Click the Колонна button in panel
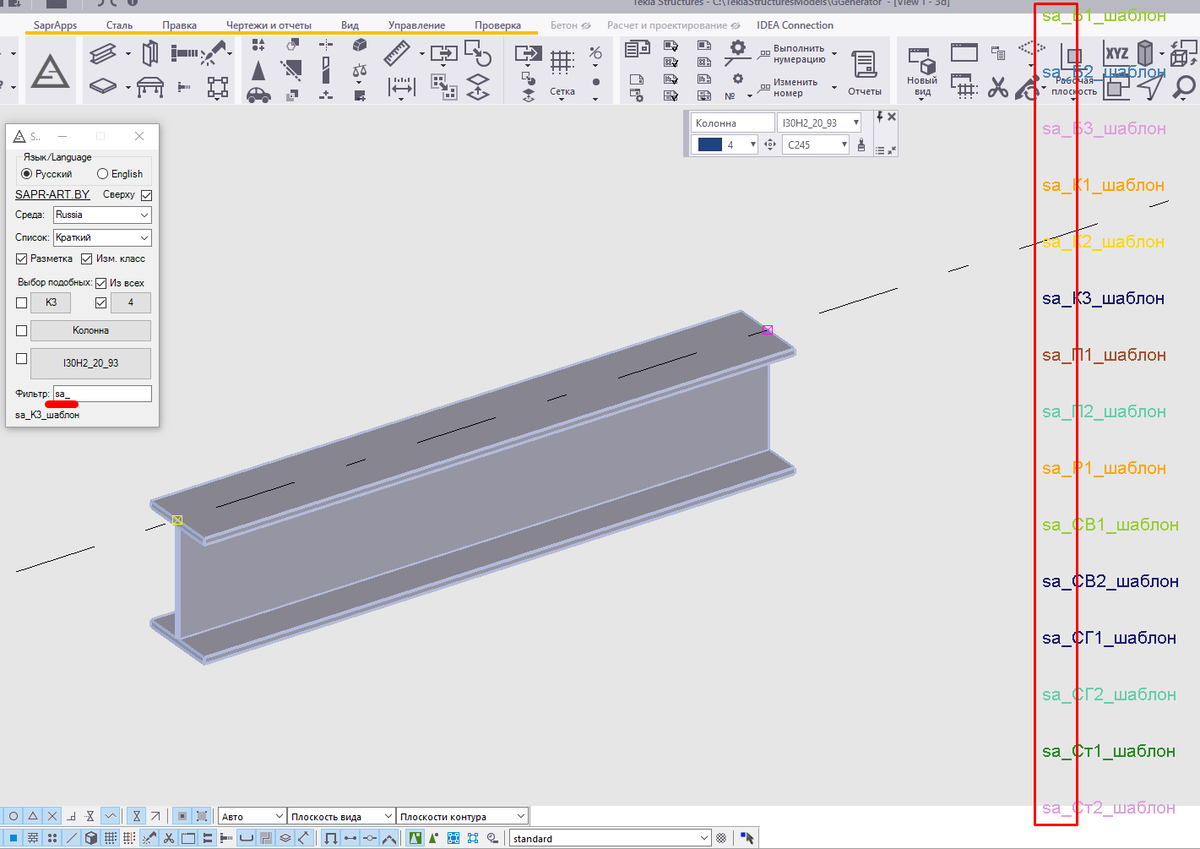This screenshot has height=849, width=1200. click(x=91, y=330)
